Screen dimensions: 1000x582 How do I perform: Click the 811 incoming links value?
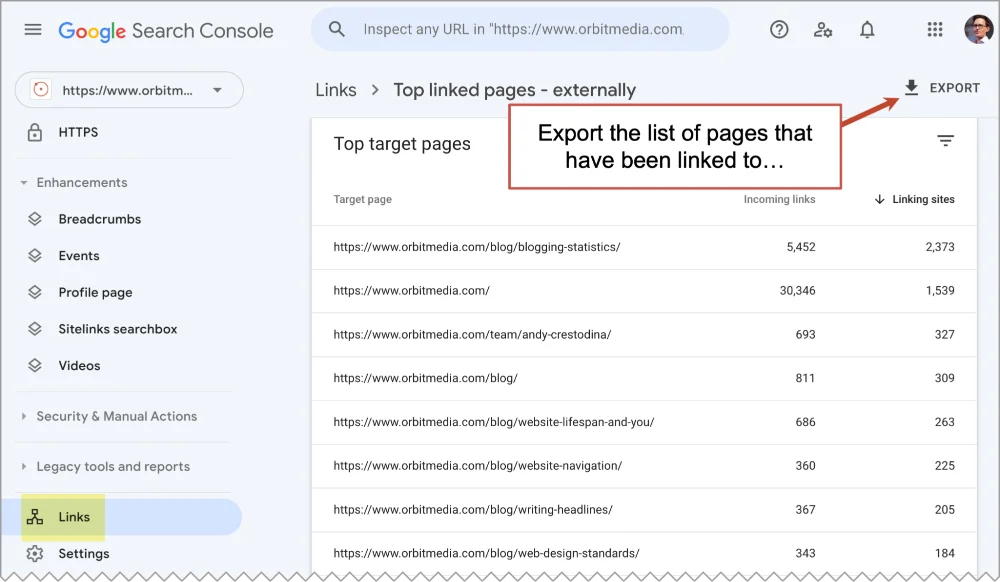pos(805,378)
